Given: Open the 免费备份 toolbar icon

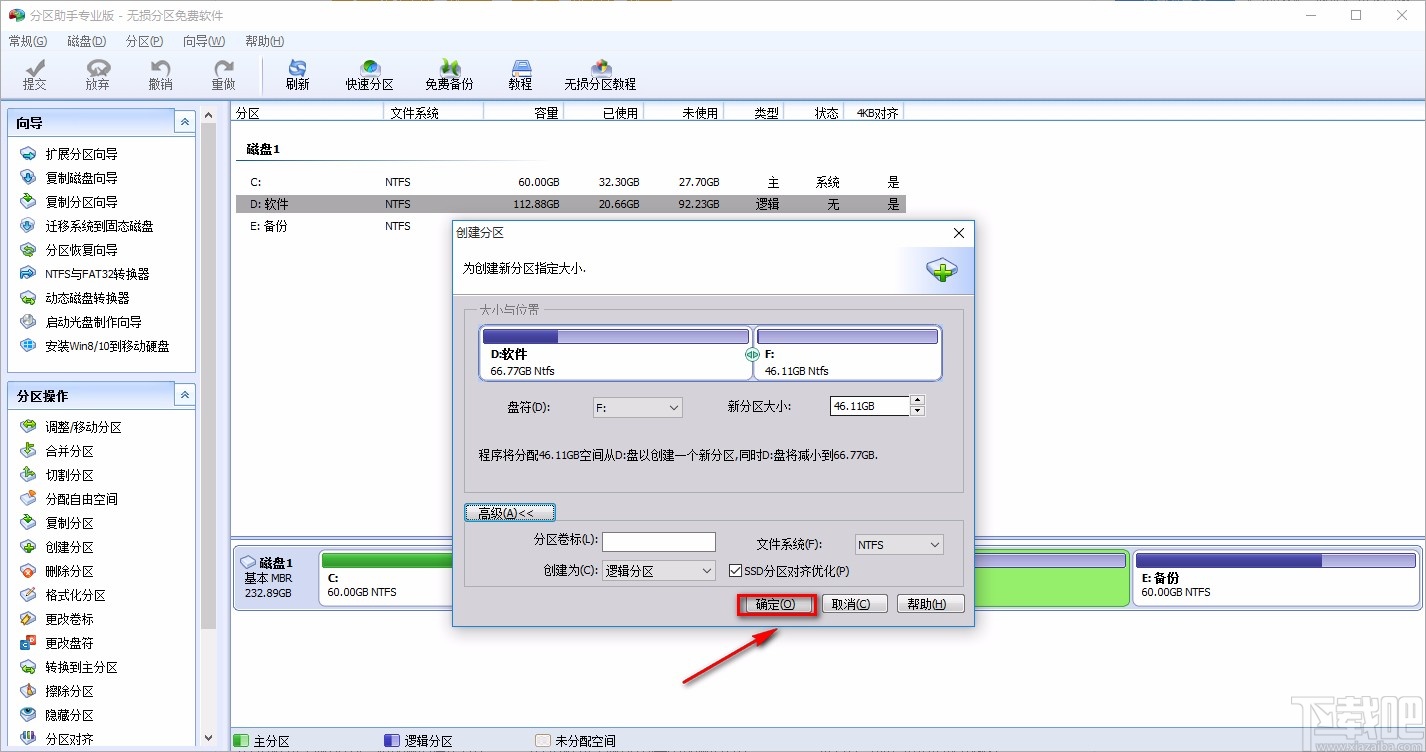Looking at the screenshot, I should point(449,74).
